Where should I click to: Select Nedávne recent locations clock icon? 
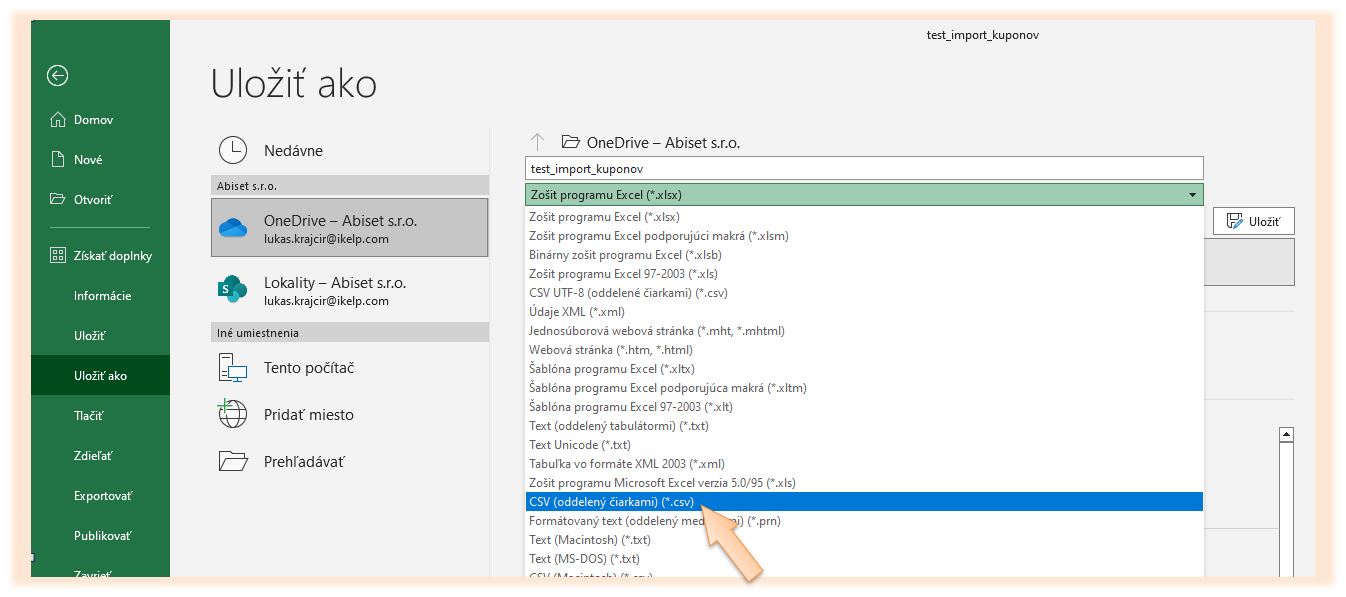pyautogui.click(x=232, y=151)
